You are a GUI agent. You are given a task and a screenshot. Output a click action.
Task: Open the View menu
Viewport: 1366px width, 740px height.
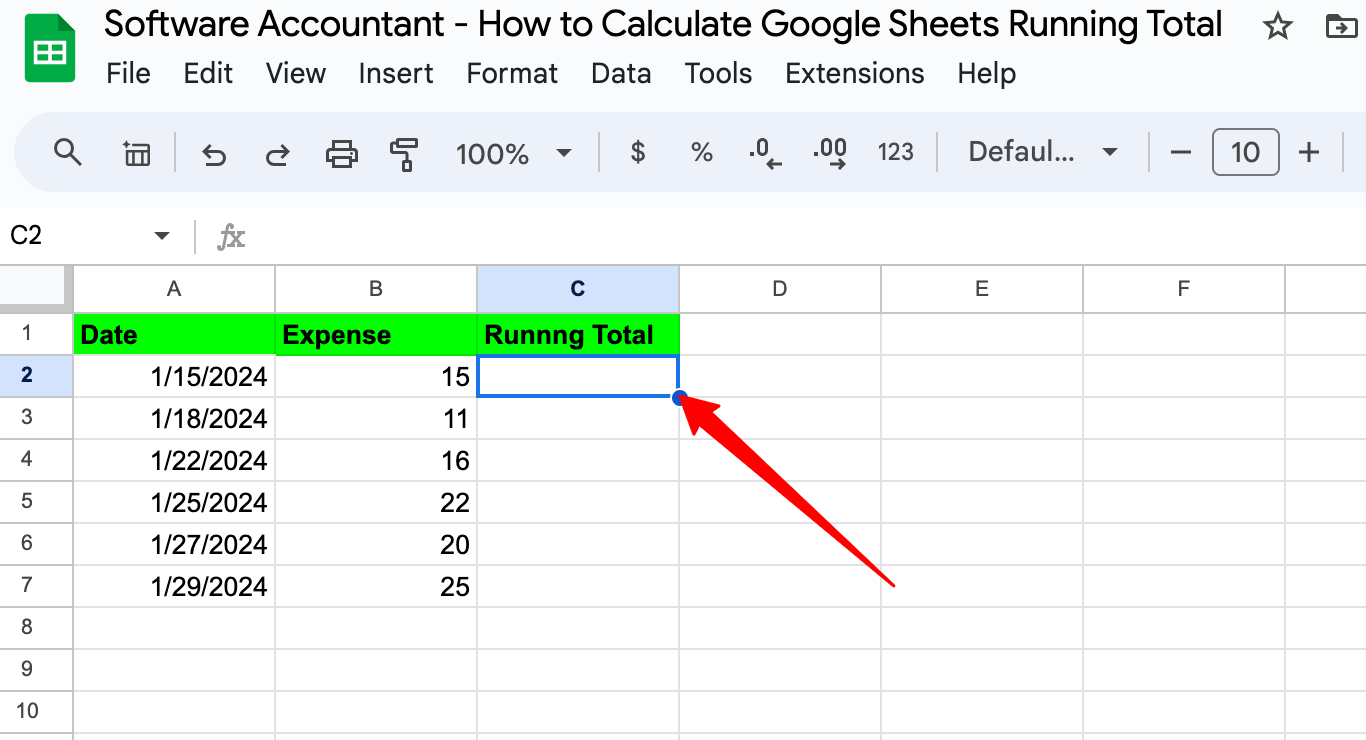(x=296, y=73)
